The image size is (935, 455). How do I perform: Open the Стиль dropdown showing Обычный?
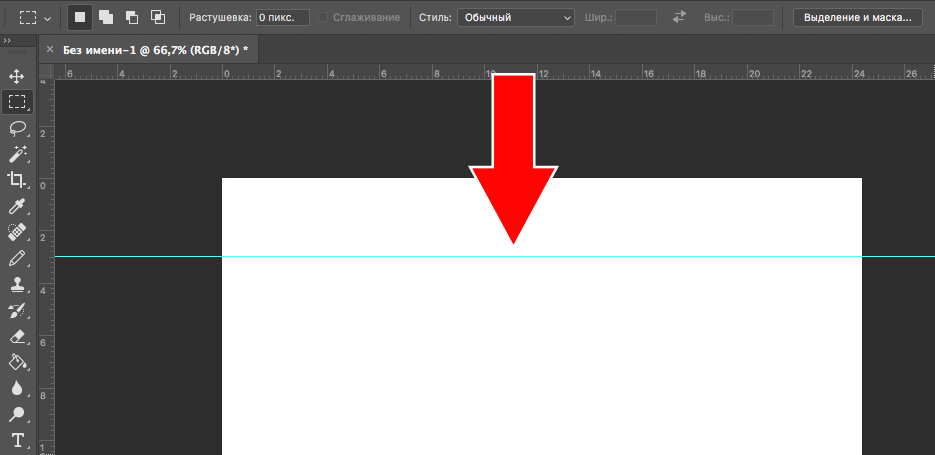(516, 17)
